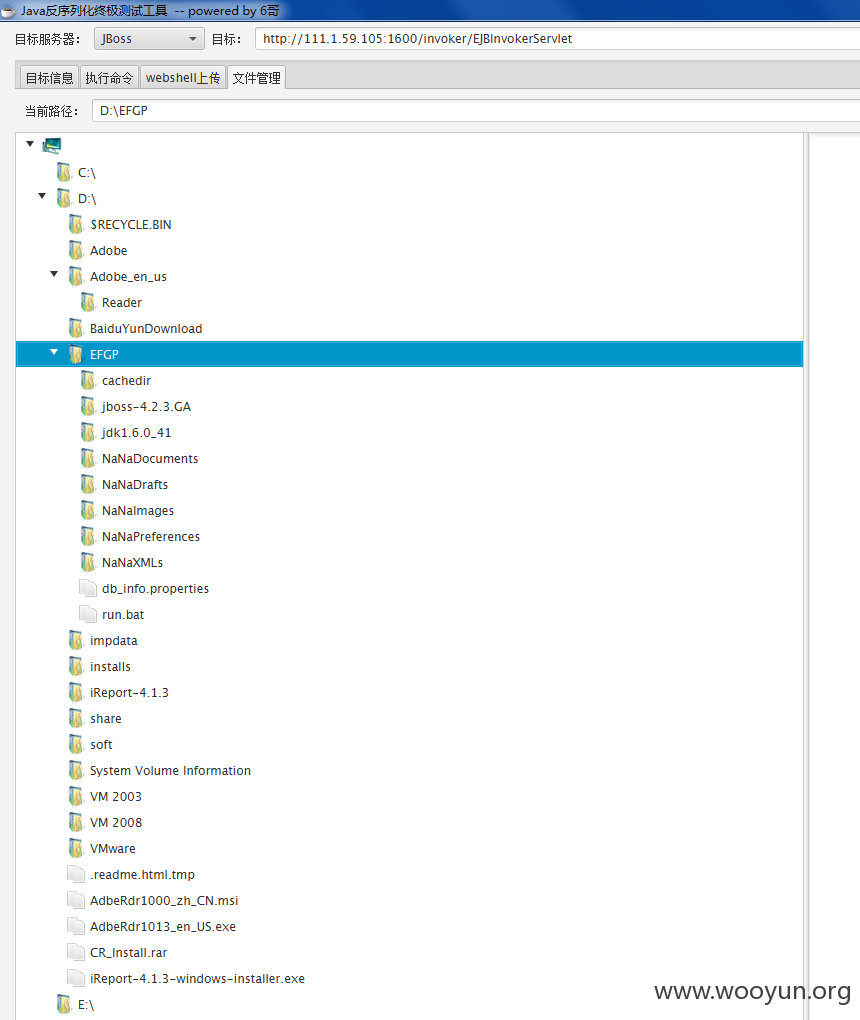
Task: Select the AdbeRdr1013_en_US.exe file name
Action: point(163,927)
